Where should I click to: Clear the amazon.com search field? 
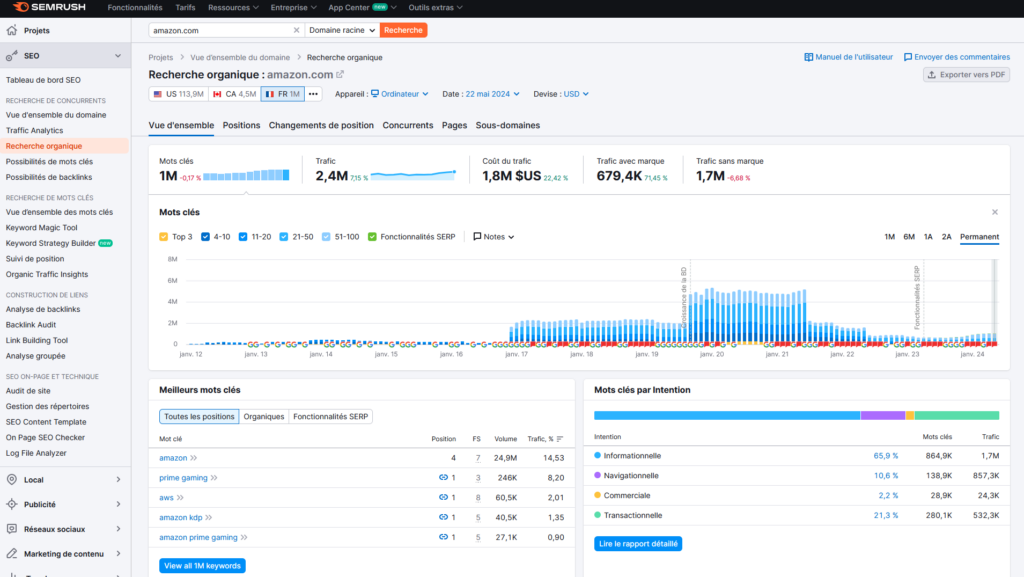click(296, 30)
